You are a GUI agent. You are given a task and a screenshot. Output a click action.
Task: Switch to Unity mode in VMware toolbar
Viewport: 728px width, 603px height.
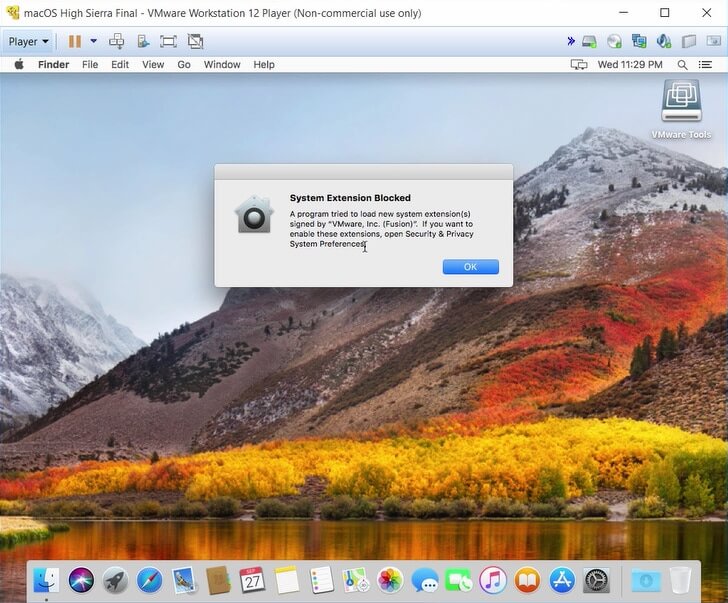pyautogui.click(x=195, y=41)
